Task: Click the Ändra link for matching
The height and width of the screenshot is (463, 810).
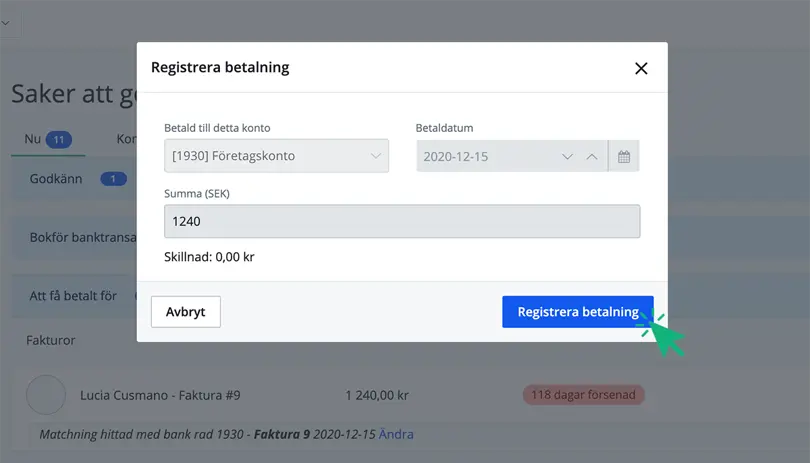Action: pos(396,434)
